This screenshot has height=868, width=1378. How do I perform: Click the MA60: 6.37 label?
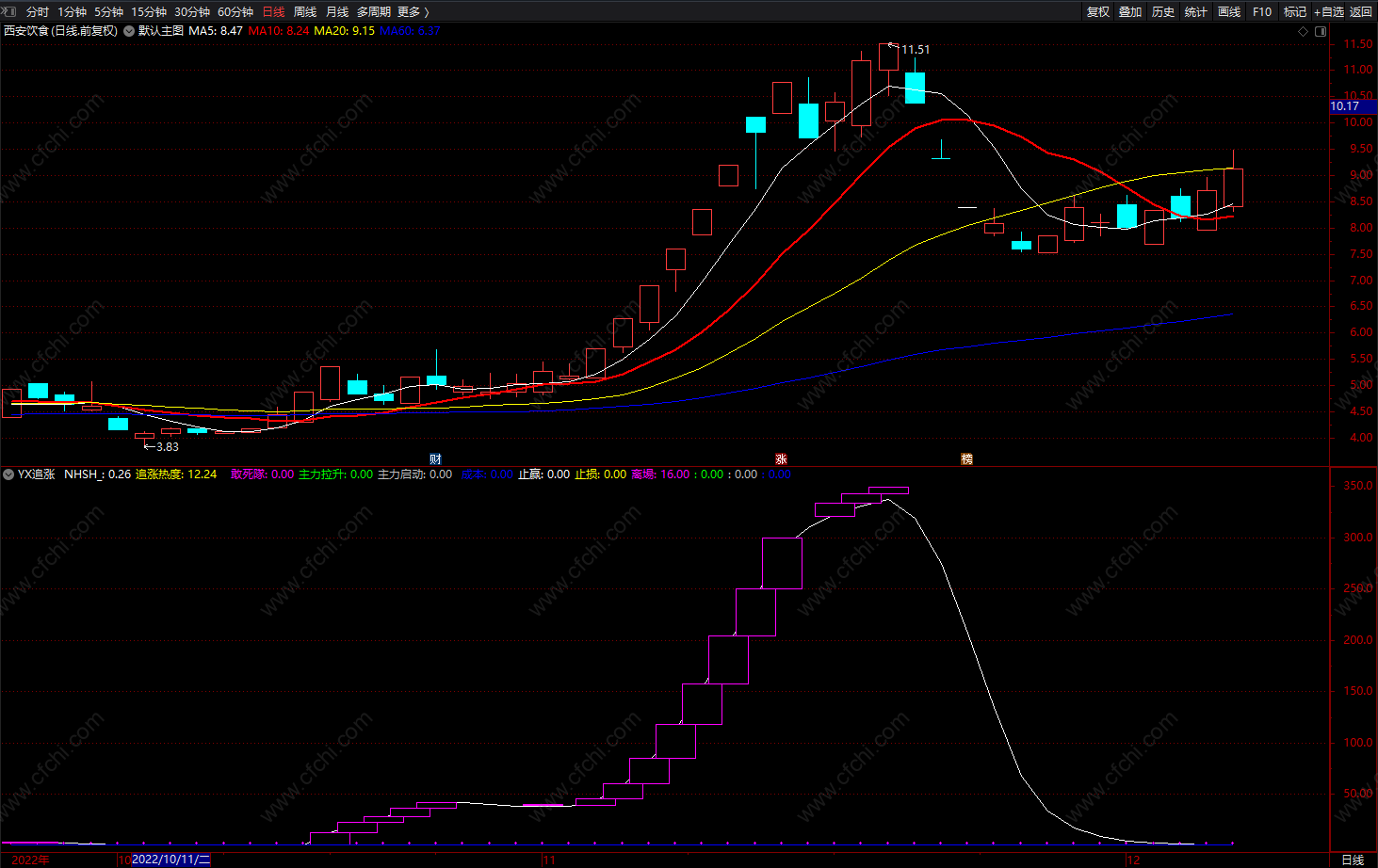click(410, 31)
